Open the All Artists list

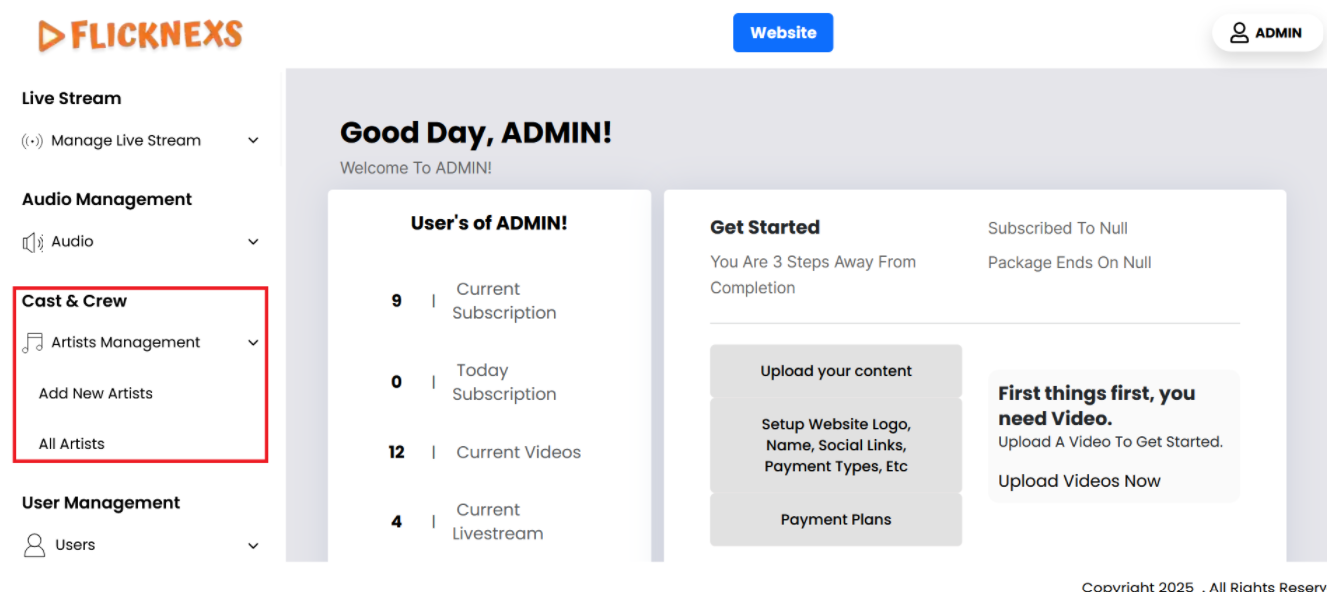pos(72,444)
